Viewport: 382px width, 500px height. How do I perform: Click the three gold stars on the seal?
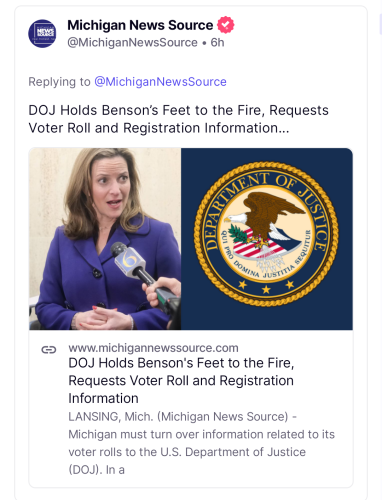pyautogui.click(x=266, y=286)
